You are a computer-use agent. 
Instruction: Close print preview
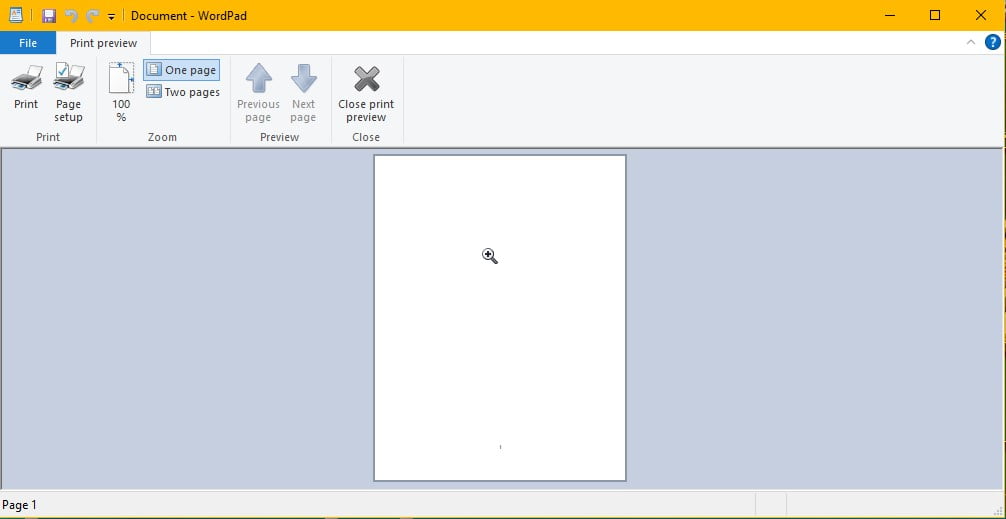coord(366,93)
